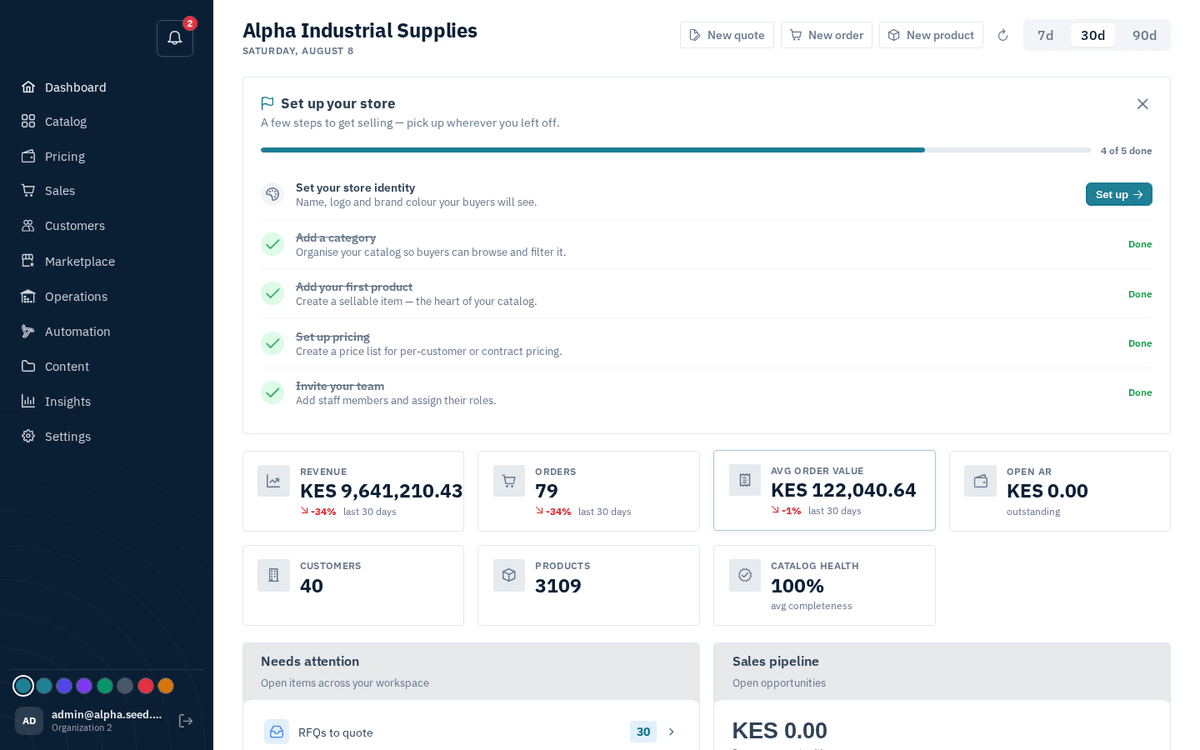Click the Marketplace storefront icon
1200x750 pixels.
[28, 261]
